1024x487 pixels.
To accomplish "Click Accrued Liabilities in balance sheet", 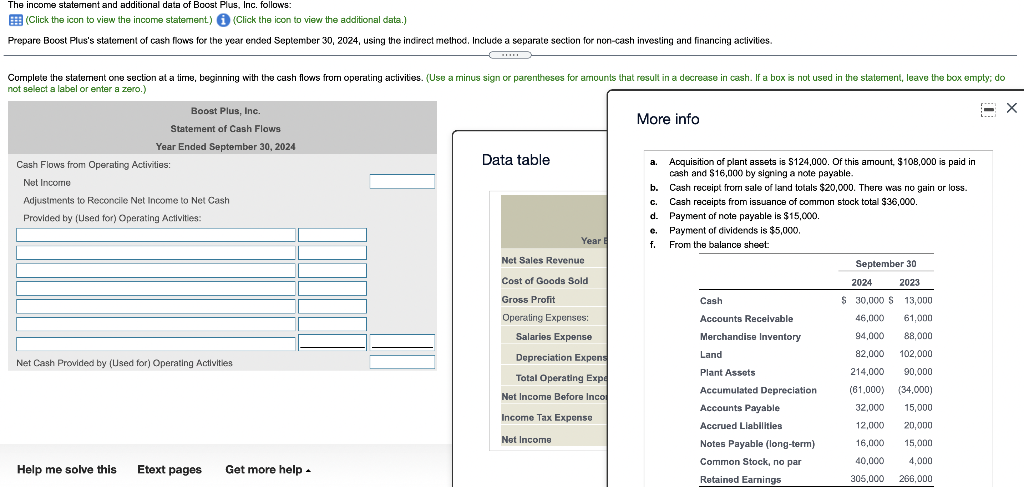I will 741,426.
